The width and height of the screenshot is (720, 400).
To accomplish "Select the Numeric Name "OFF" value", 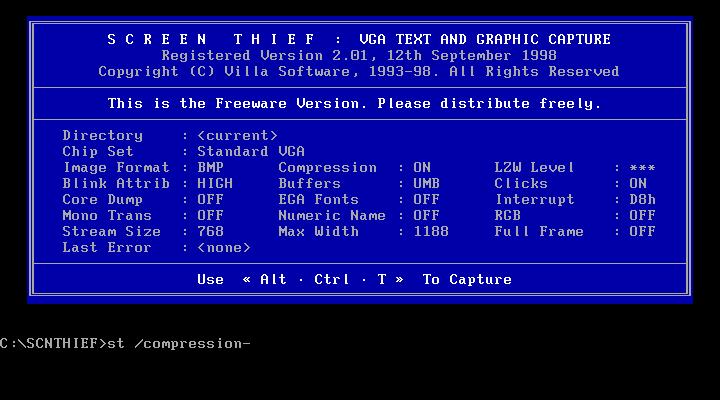I will tap(427, 216).
